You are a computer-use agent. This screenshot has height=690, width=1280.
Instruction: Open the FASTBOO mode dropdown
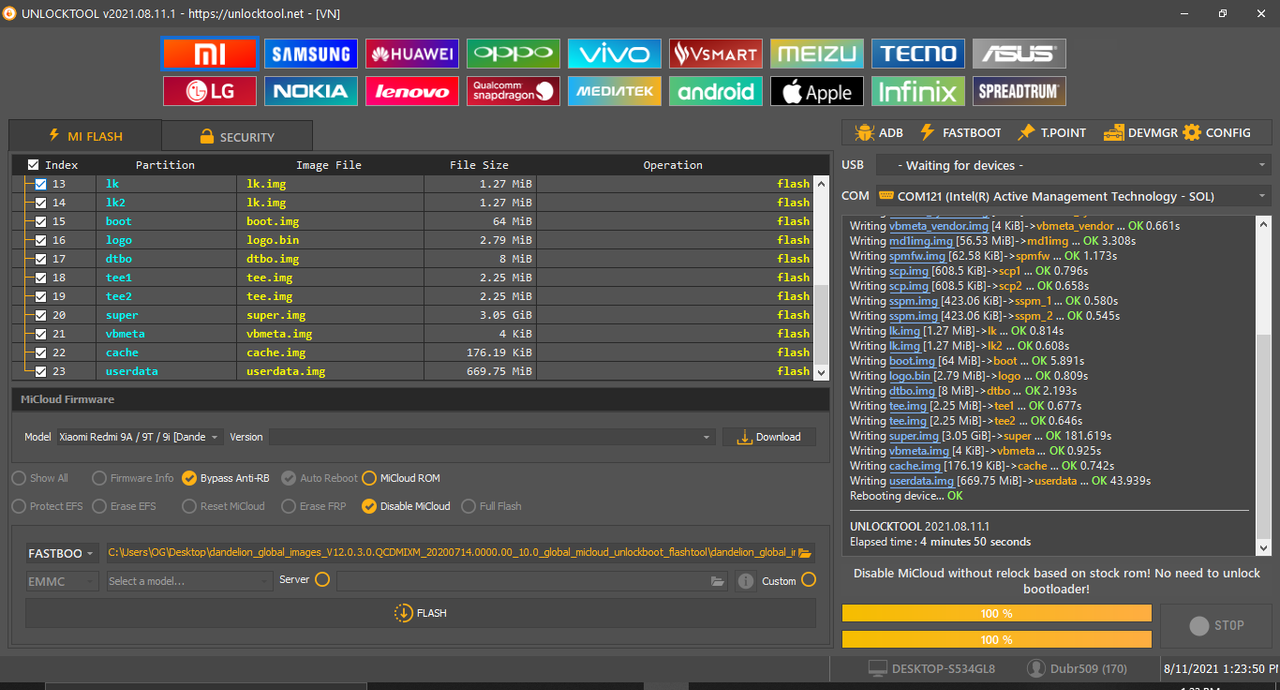click(x=62, y=553)
